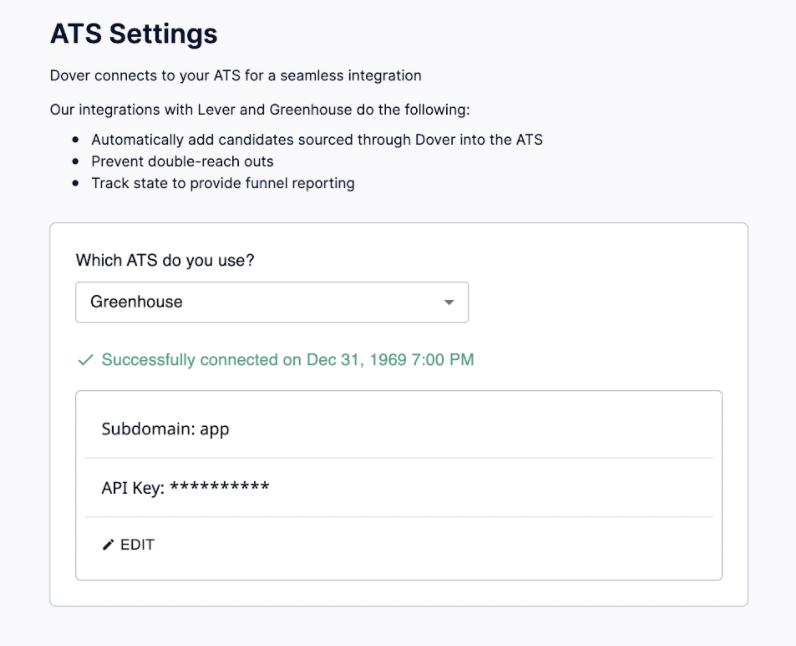
Task: Click the selected Greenhouse text in the combo box
Action: point(137,302)
